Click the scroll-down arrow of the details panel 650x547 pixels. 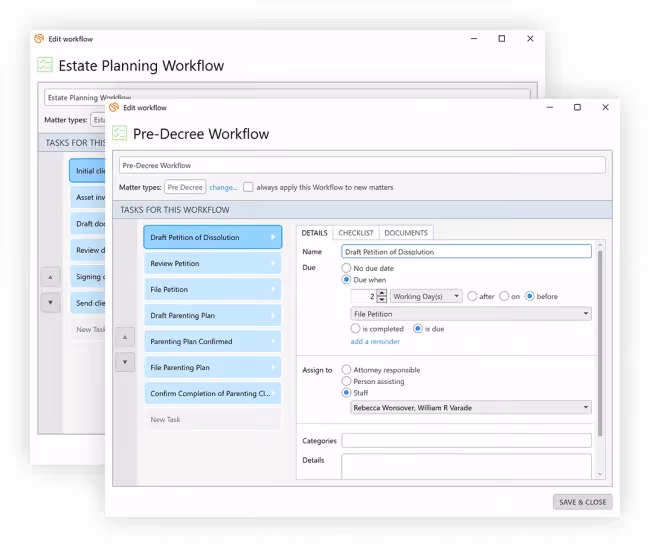point(600,474)
